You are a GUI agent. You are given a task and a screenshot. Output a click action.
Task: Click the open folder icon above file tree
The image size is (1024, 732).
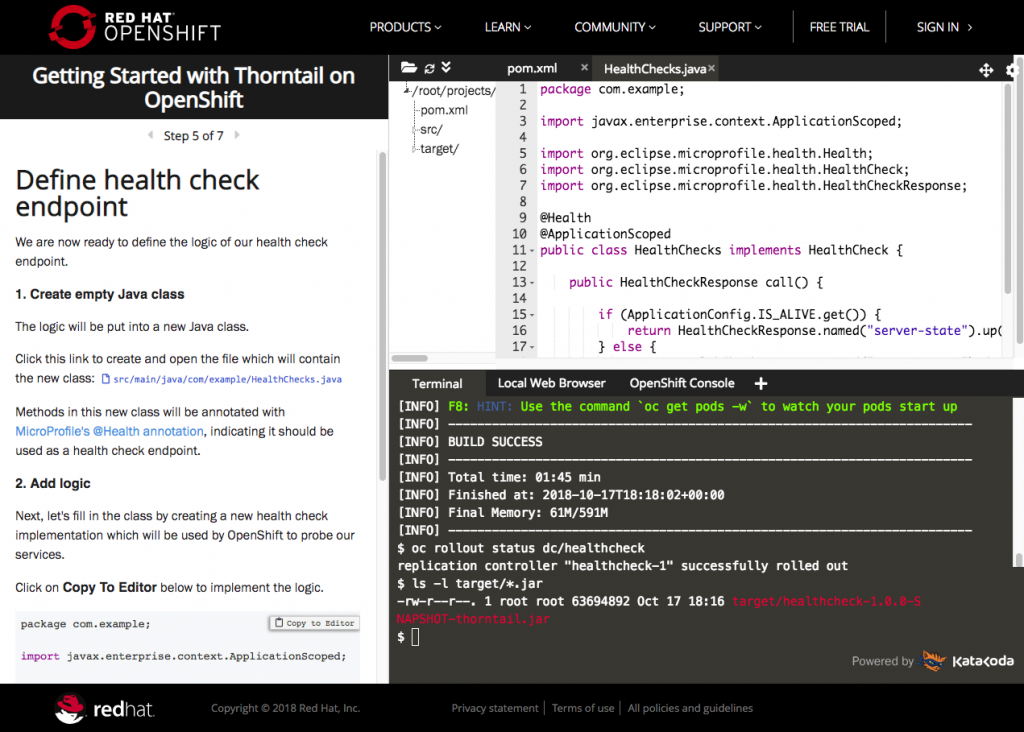[408, 68]
